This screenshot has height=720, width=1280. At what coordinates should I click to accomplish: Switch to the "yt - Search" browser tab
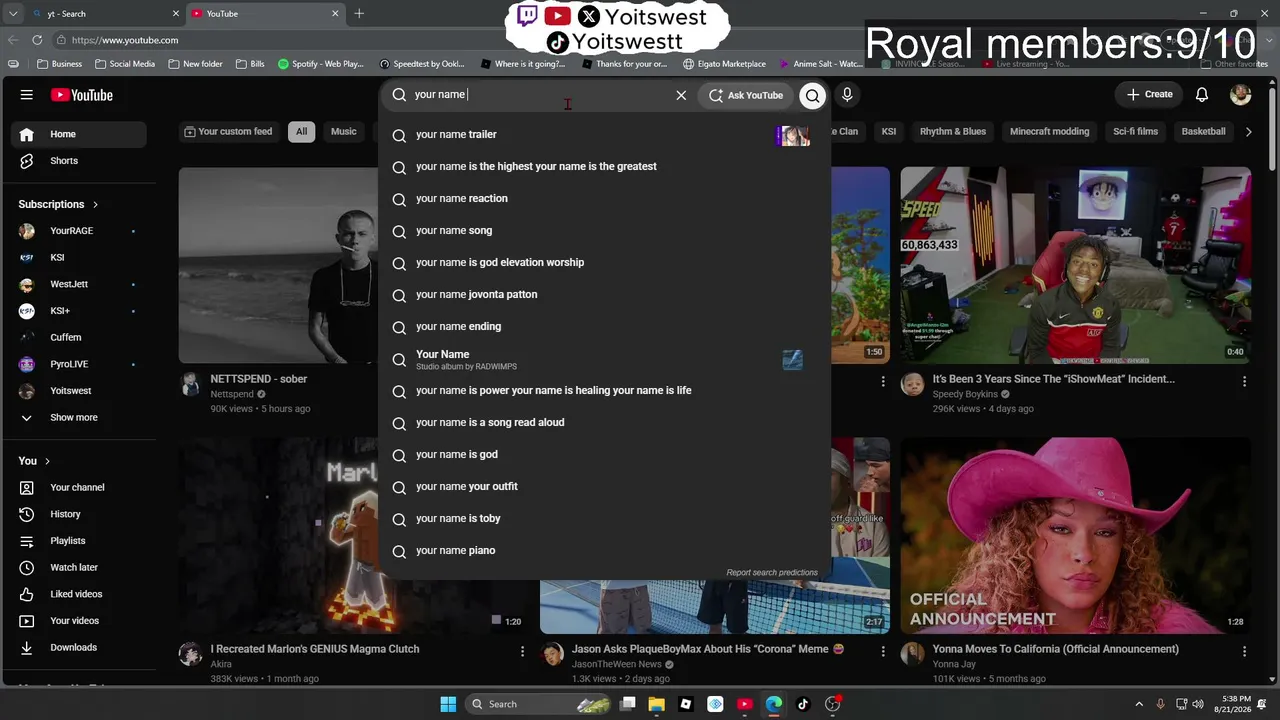(104, 14)
